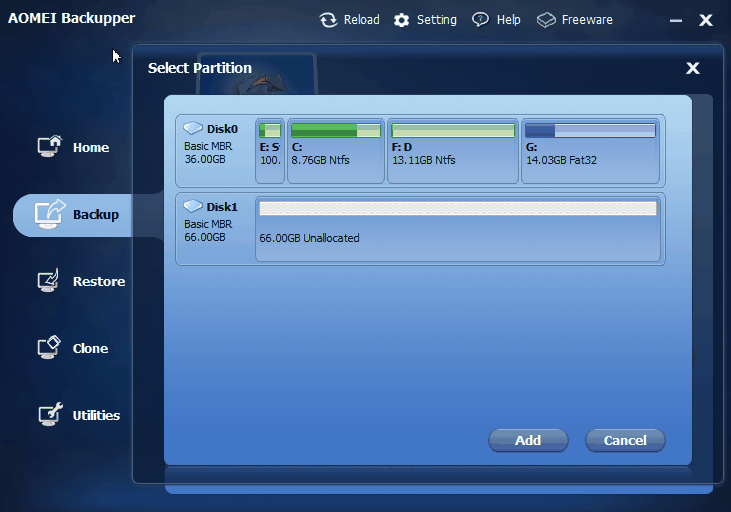
Task: Click the F: partition usage bar
Action: coord(453,130)
